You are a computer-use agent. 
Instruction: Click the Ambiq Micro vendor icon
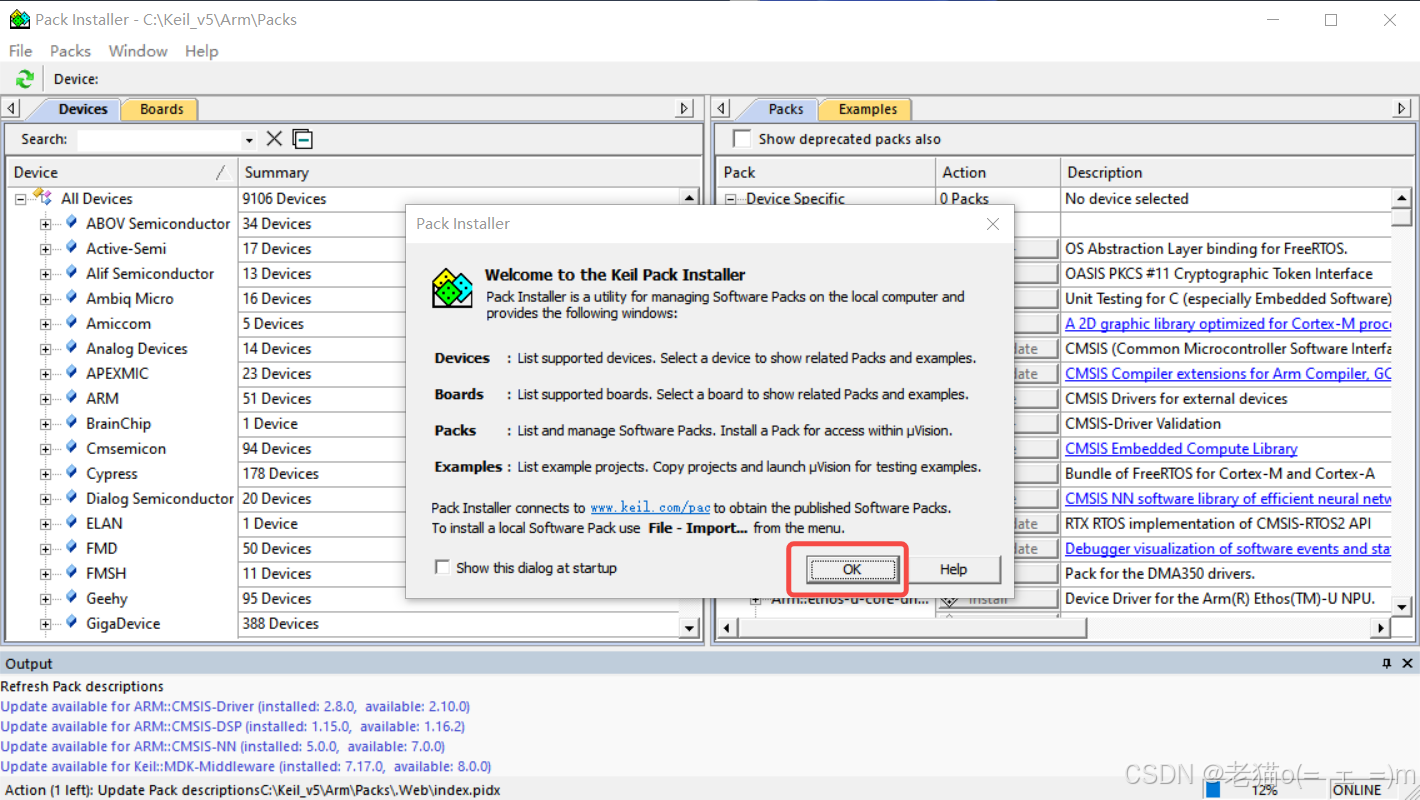71,298
